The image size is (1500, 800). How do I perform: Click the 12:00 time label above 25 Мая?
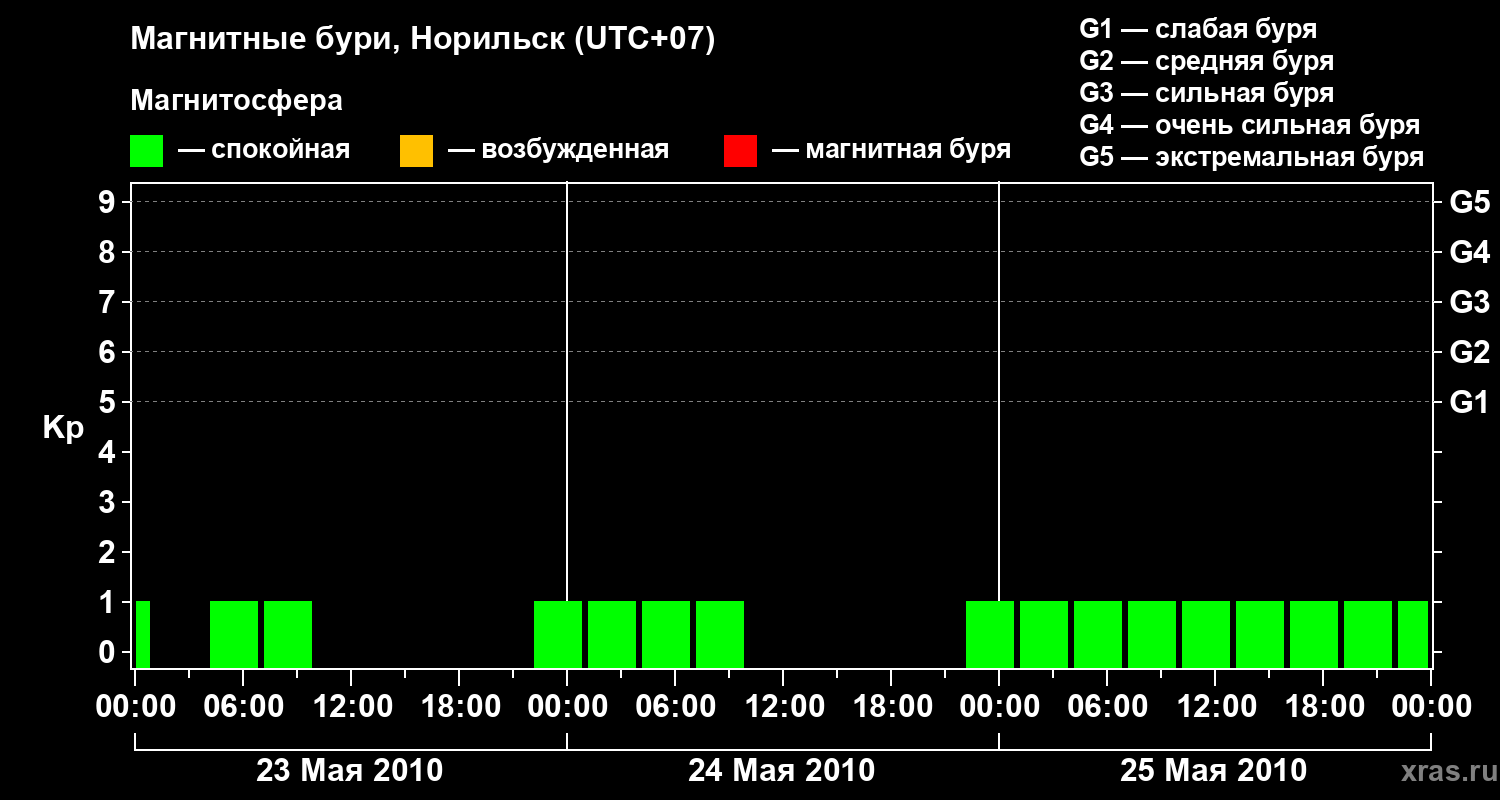pos(1215,706)
